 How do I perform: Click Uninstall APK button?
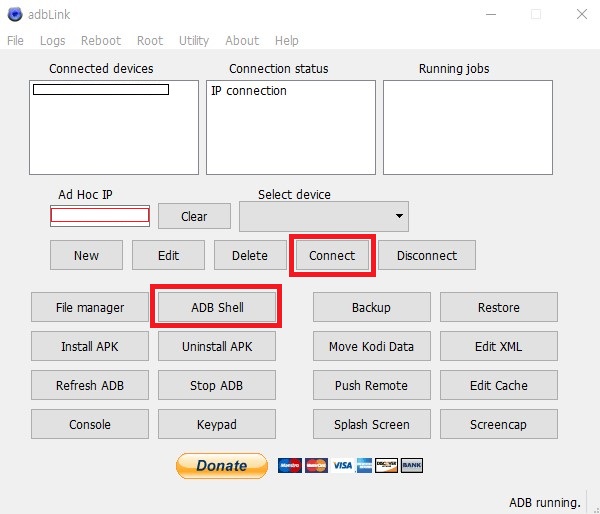217,346
